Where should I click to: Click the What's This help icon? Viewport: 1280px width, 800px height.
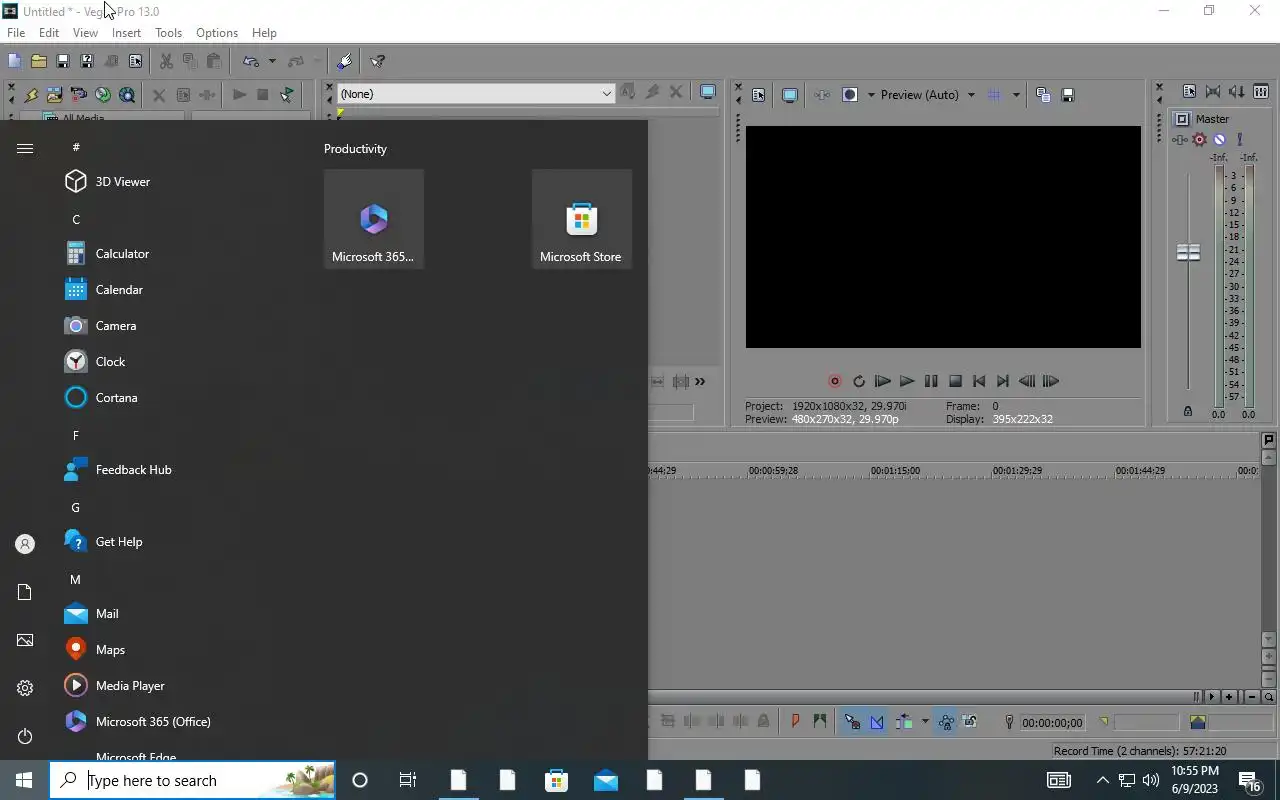point(378,61)
